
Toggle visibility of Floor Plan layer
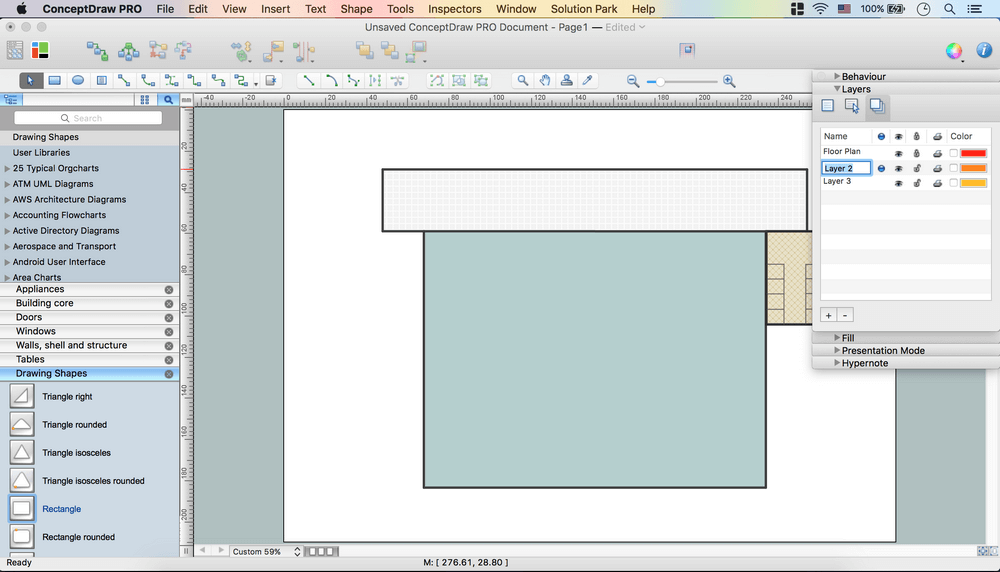point(898,153)
